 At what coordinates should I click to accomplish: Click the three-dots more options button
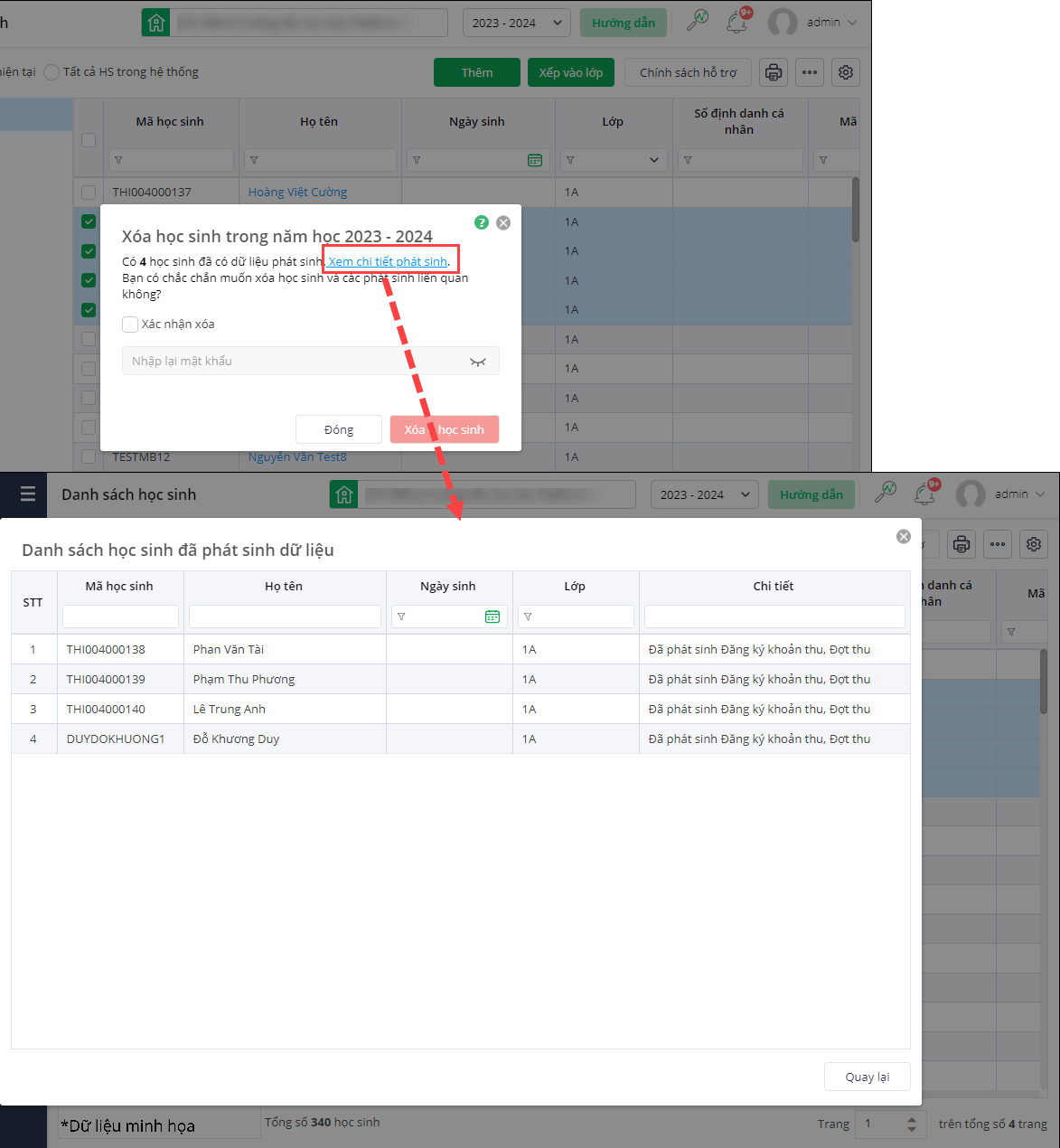click(810, 72)
